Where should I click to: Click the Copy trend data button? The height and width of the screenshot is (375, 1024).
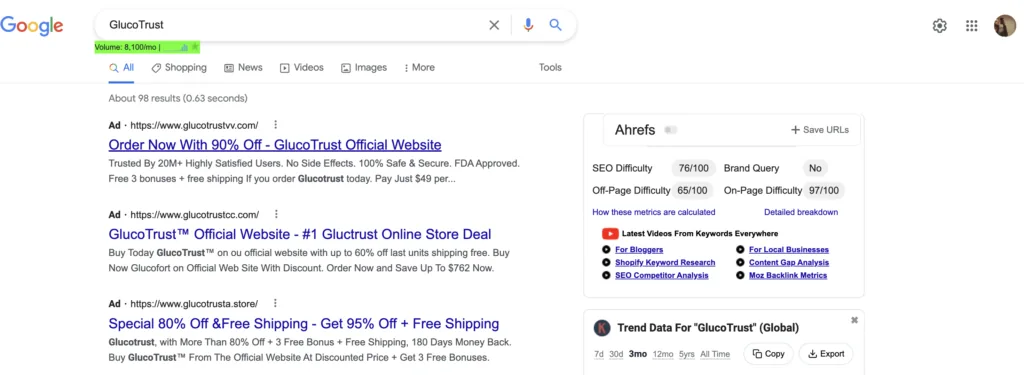tap(769, 354)
